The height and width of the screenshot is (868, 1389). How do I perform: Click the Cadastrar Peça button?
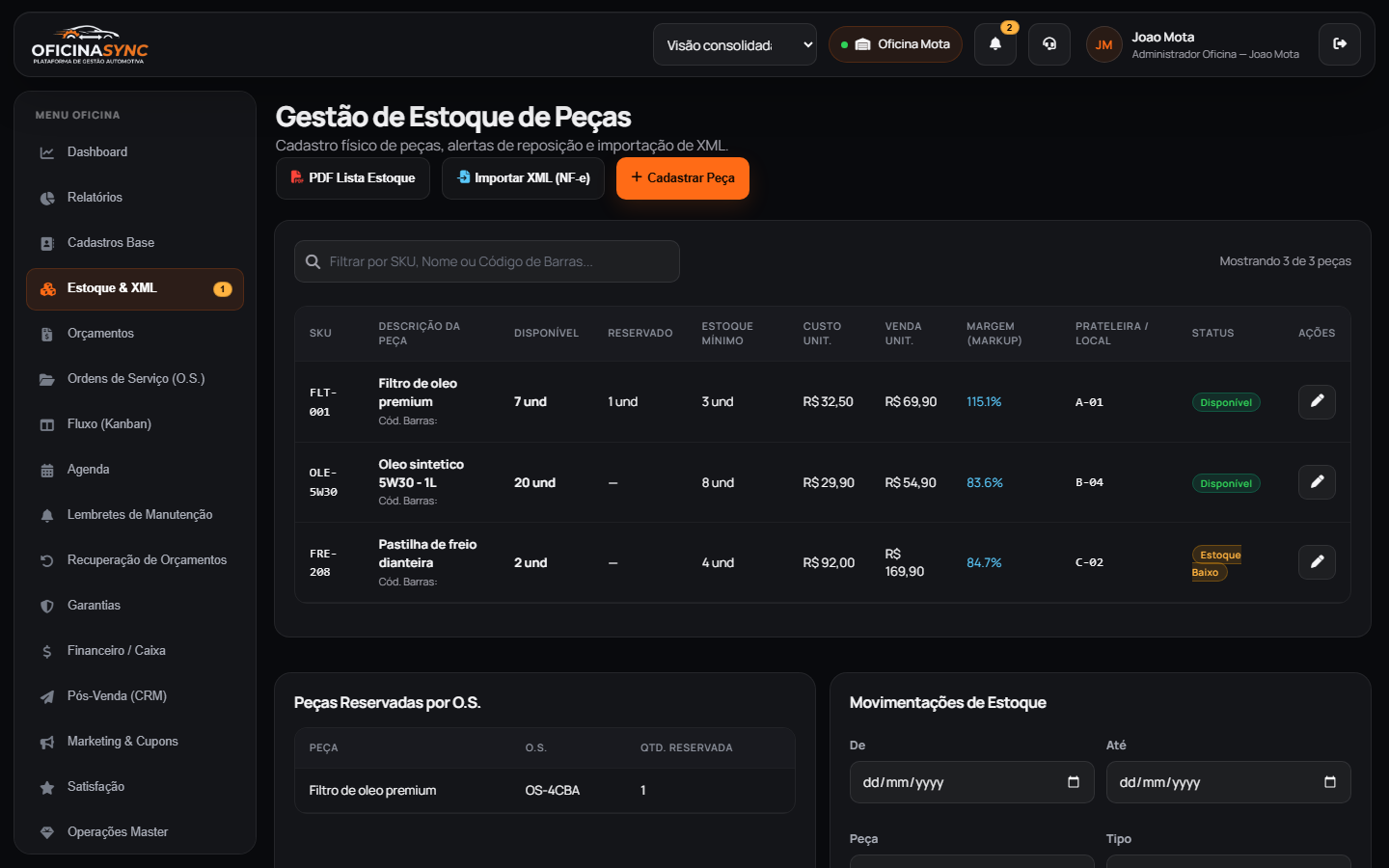[683, 178]
